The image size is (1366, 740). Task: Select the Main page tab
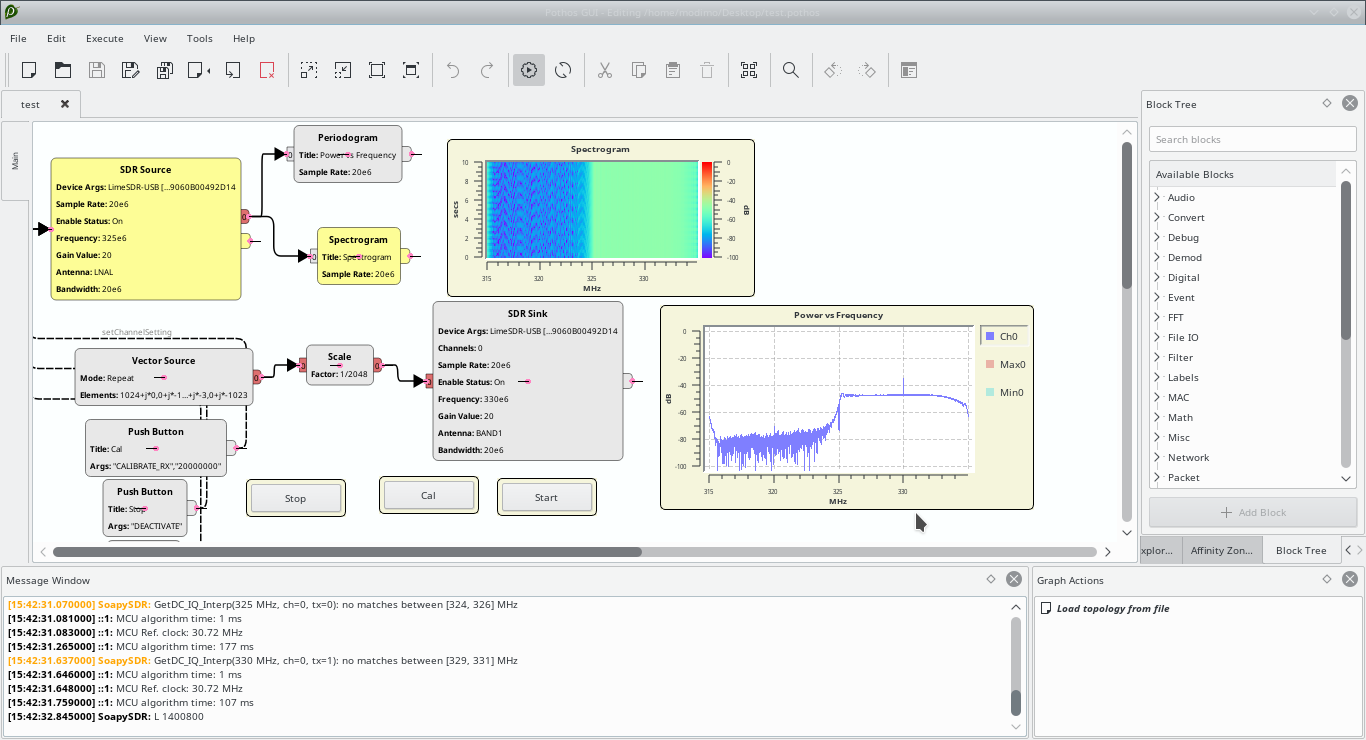click(x=15, y=160)
